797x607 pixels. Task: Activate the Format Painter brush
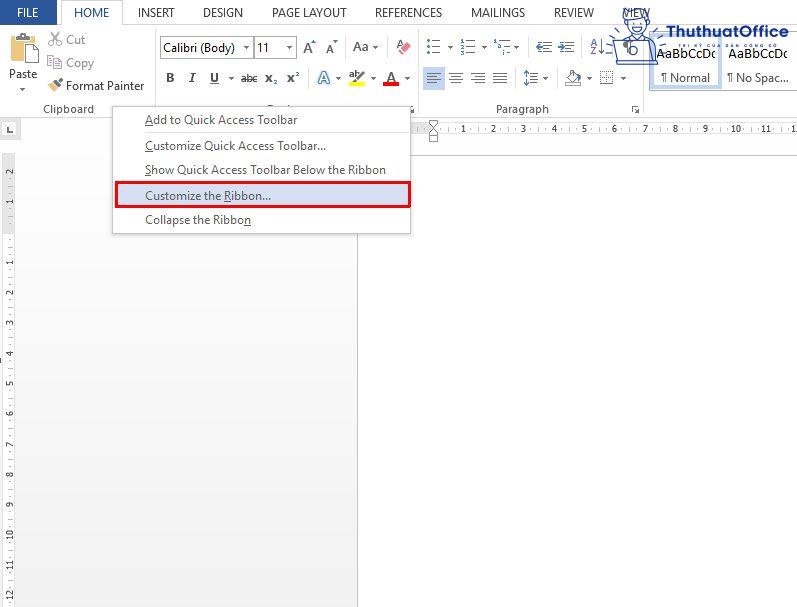point(96,85)
